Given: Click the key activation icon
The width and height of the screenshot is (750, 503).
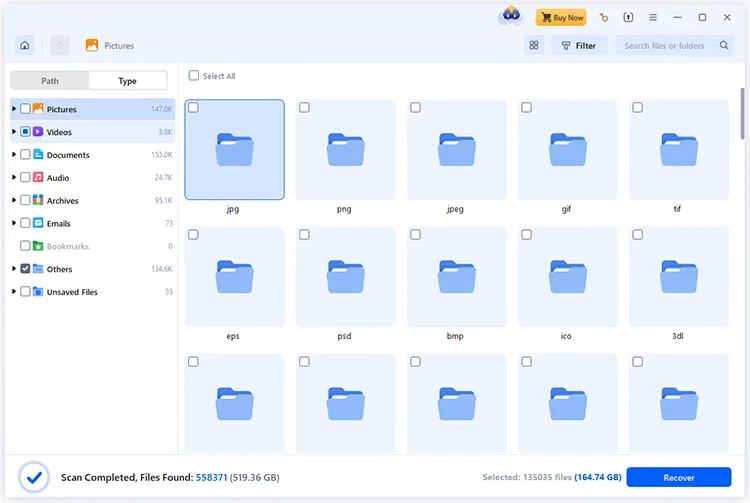Looking at the screenshot, I should tap(604, 18).
